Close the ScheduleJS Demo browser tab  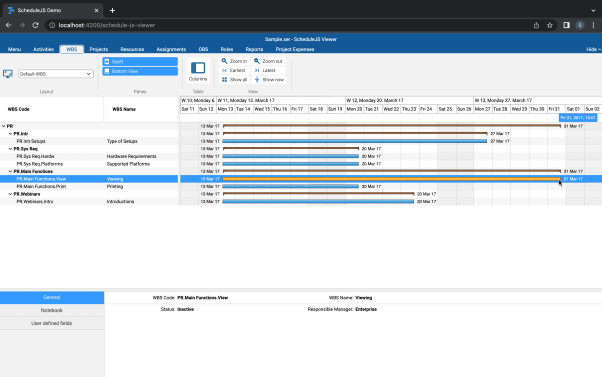pos(96,10)
